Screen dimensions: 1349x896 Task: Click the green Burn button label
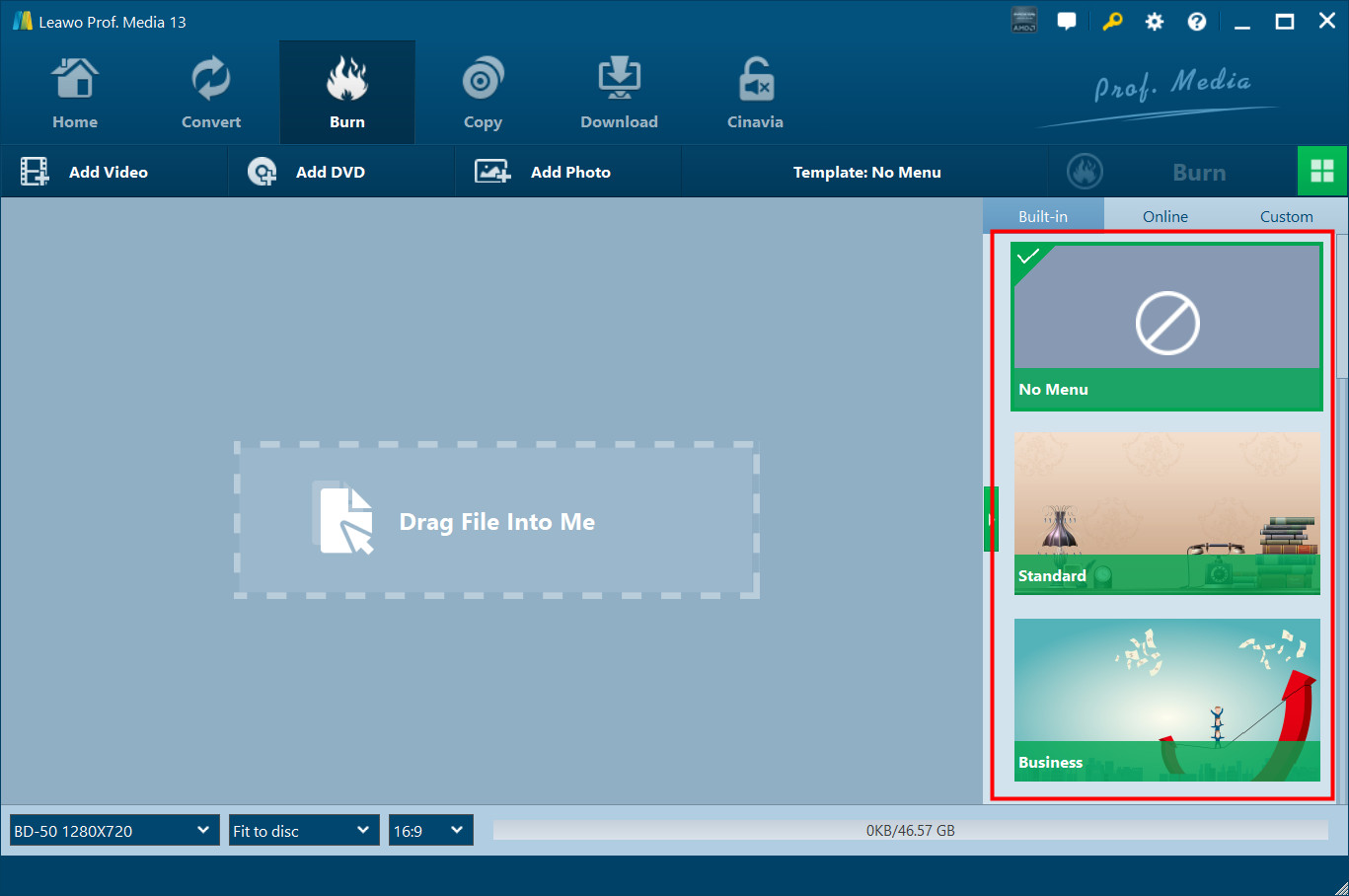[1199, 173]
